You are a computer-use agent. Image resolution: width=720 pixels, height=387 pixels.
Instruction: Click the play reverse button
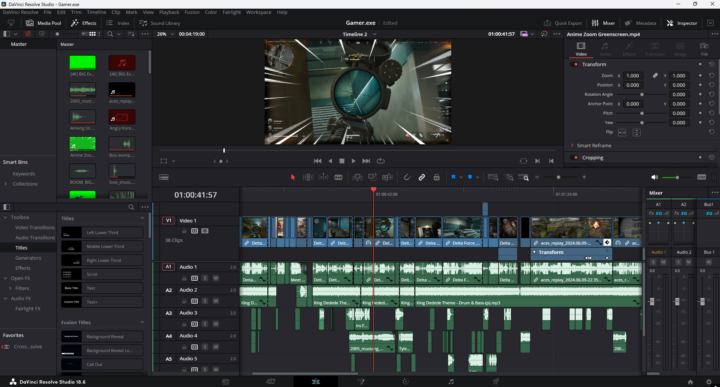point(330,161)
